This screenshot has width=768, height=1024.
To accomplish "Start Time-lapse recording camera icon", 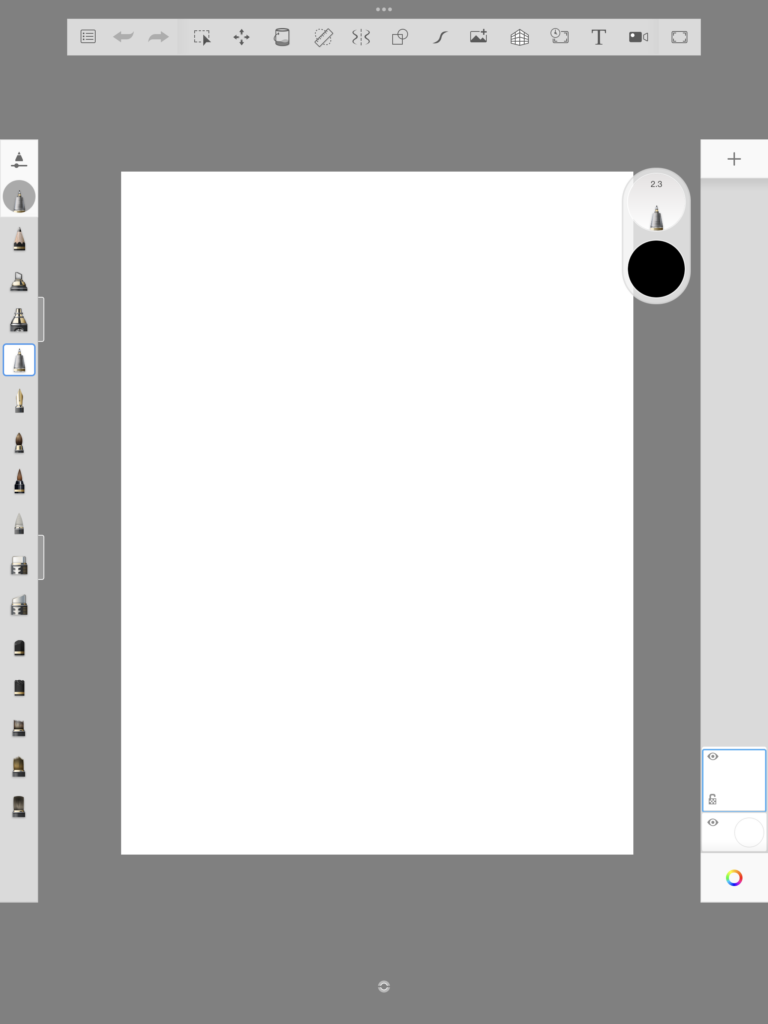I will tap(638, 37).
